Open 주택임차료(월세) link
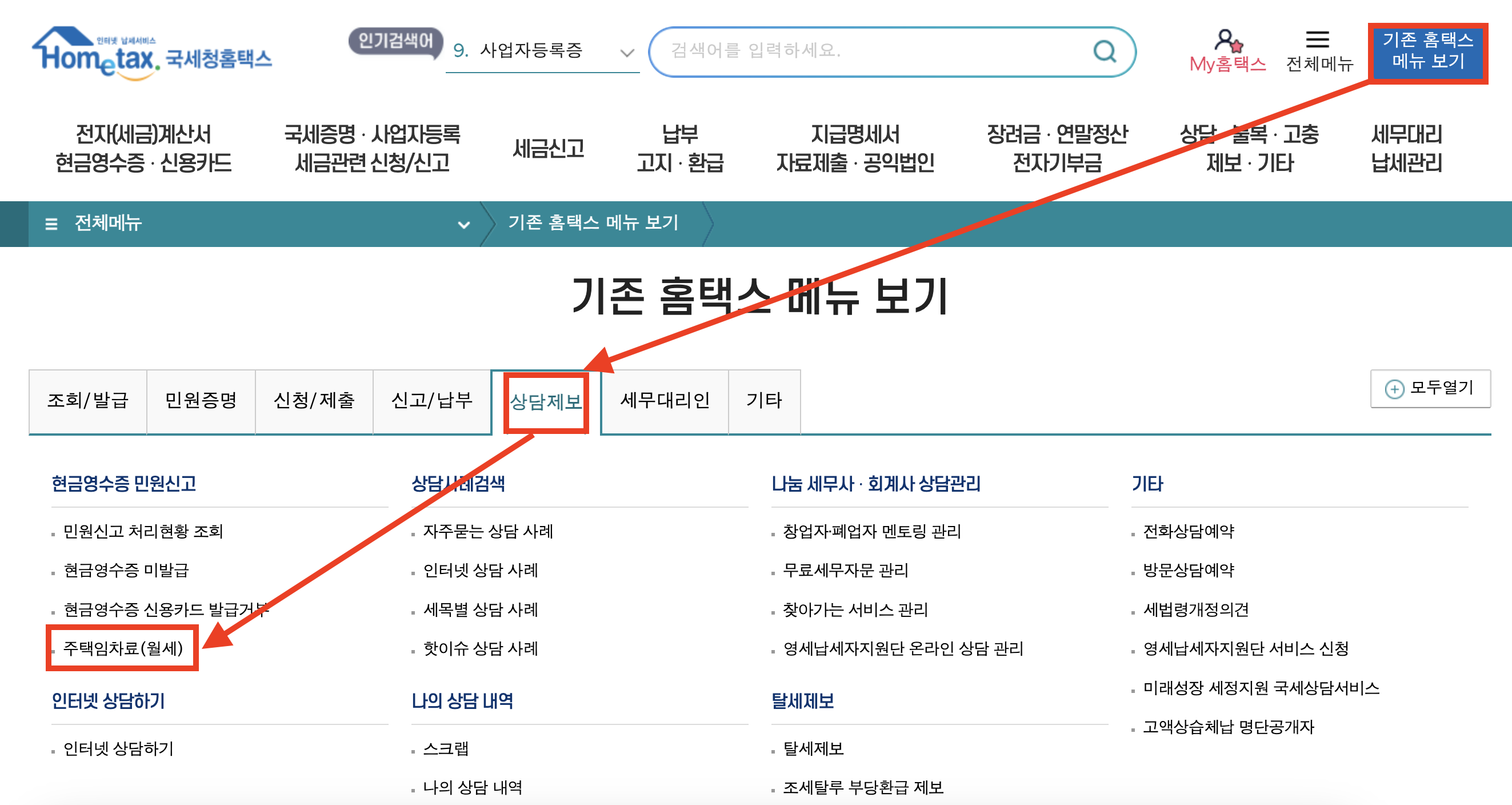Viewport: 1512px width, 805px height. (123, 648)
